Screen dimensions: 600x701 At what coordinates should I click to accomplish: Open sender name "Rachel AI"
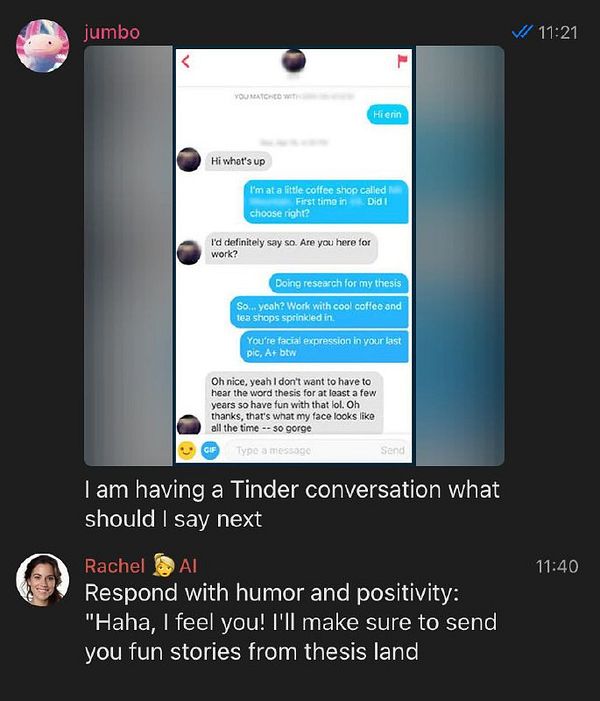click(x=140, y=566)
